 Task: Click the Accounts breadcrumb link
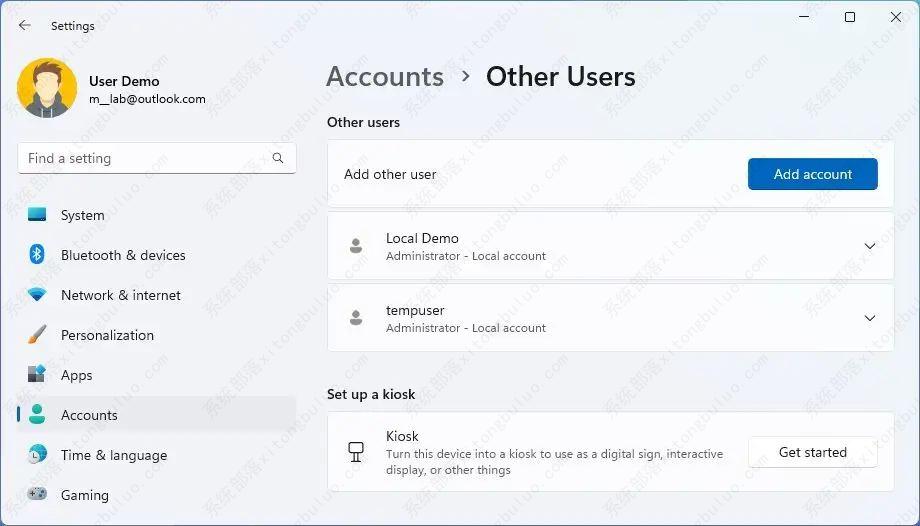[x=385, y=77]
